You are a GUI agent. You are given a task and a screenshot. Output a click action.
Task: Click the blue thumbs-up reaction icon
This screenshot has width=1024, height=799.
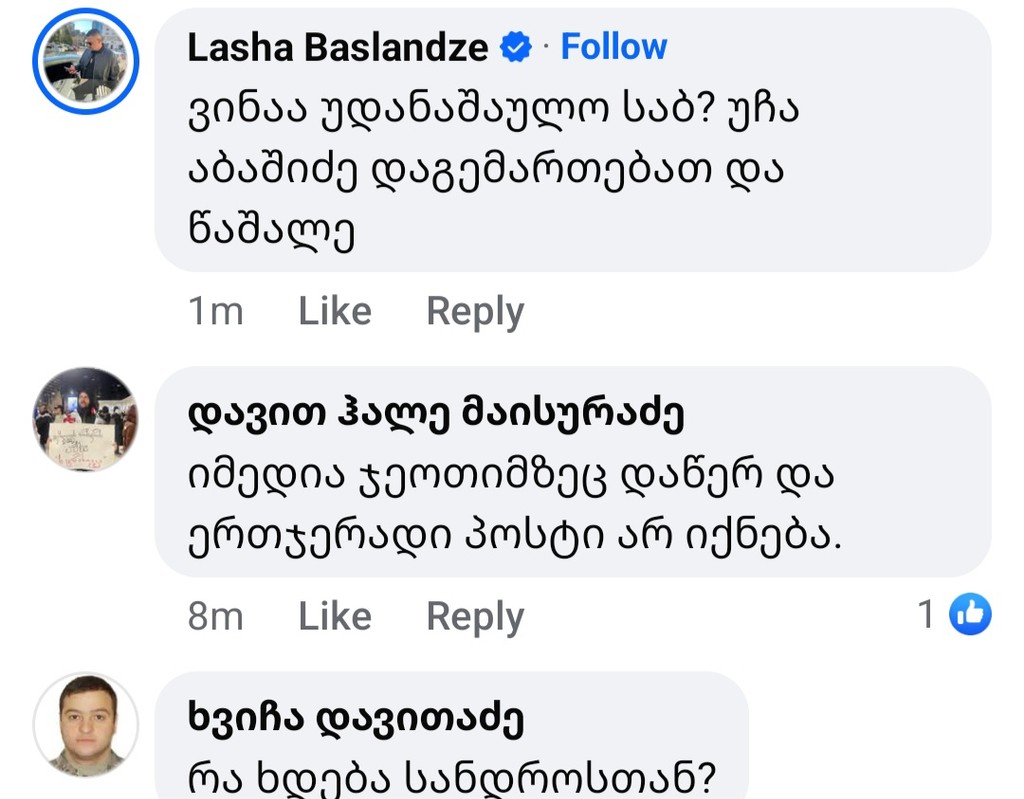coord(969,614)
